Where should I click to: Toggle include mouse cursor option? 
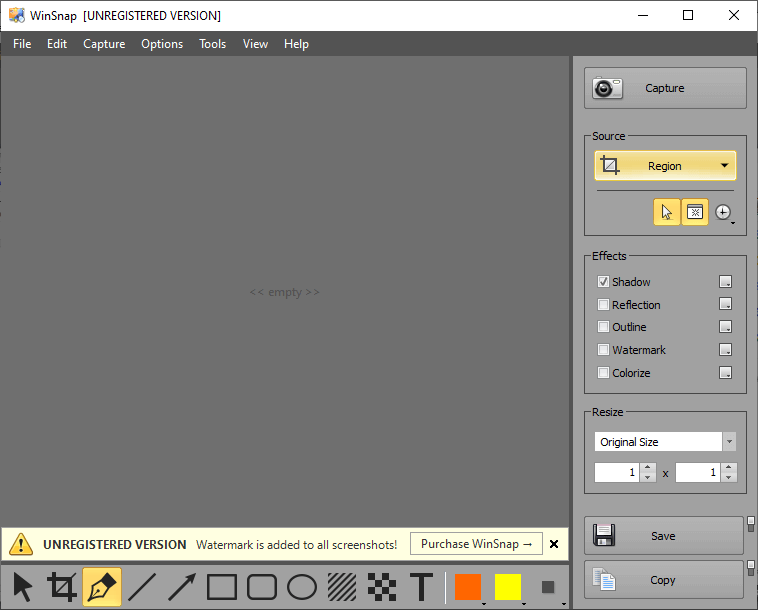tap(667, 212)
